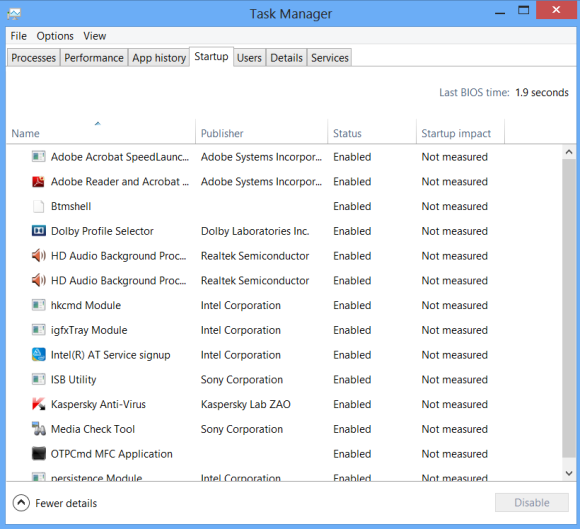Open the Options menu
Viewport: 580px width, 529px height.
click(x=55, y=36)
